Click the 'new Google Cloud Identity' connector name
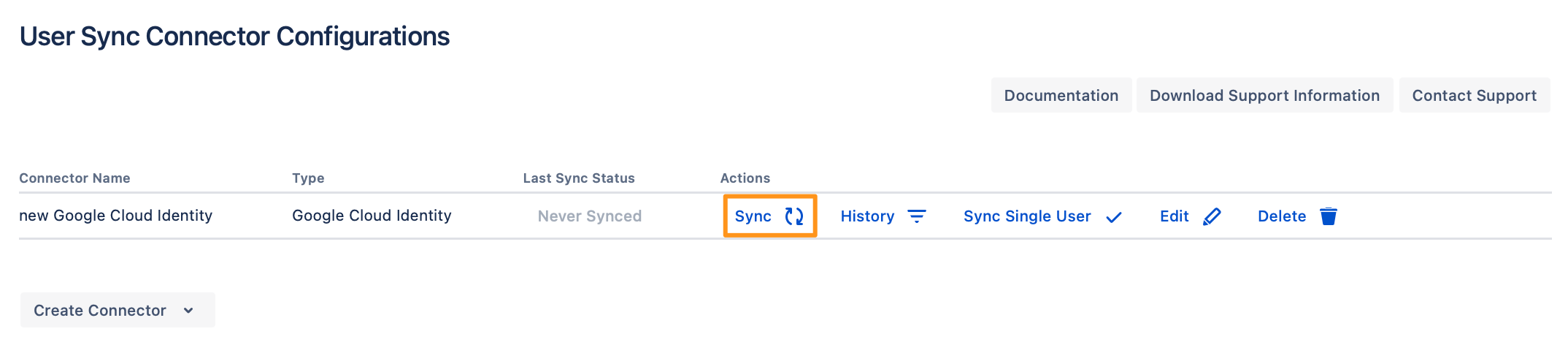 point(115,216)
